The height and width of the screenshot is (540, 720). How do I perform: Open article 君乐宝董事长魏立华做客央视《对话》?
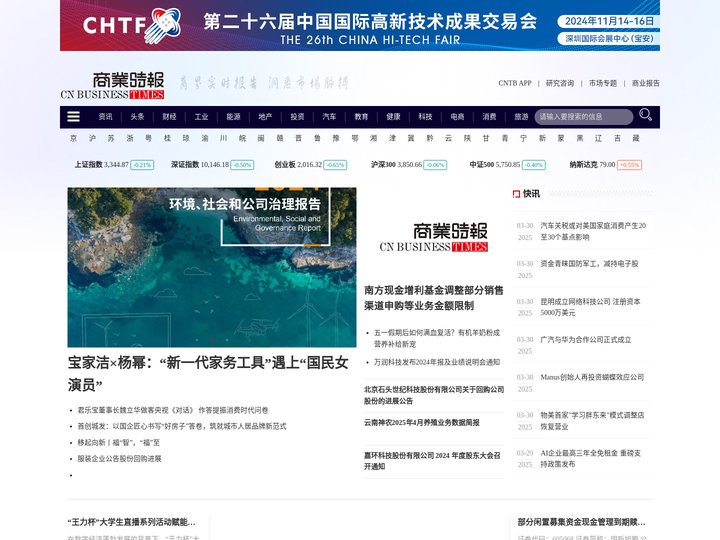point(173,410)
